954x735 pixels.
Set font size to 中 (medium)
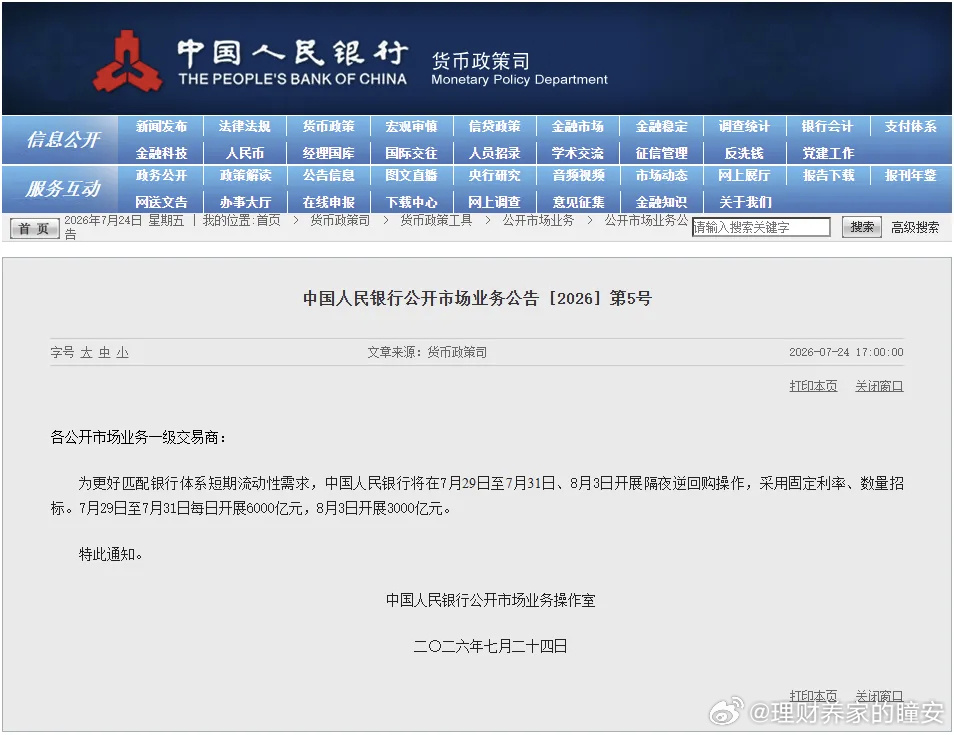105,353
